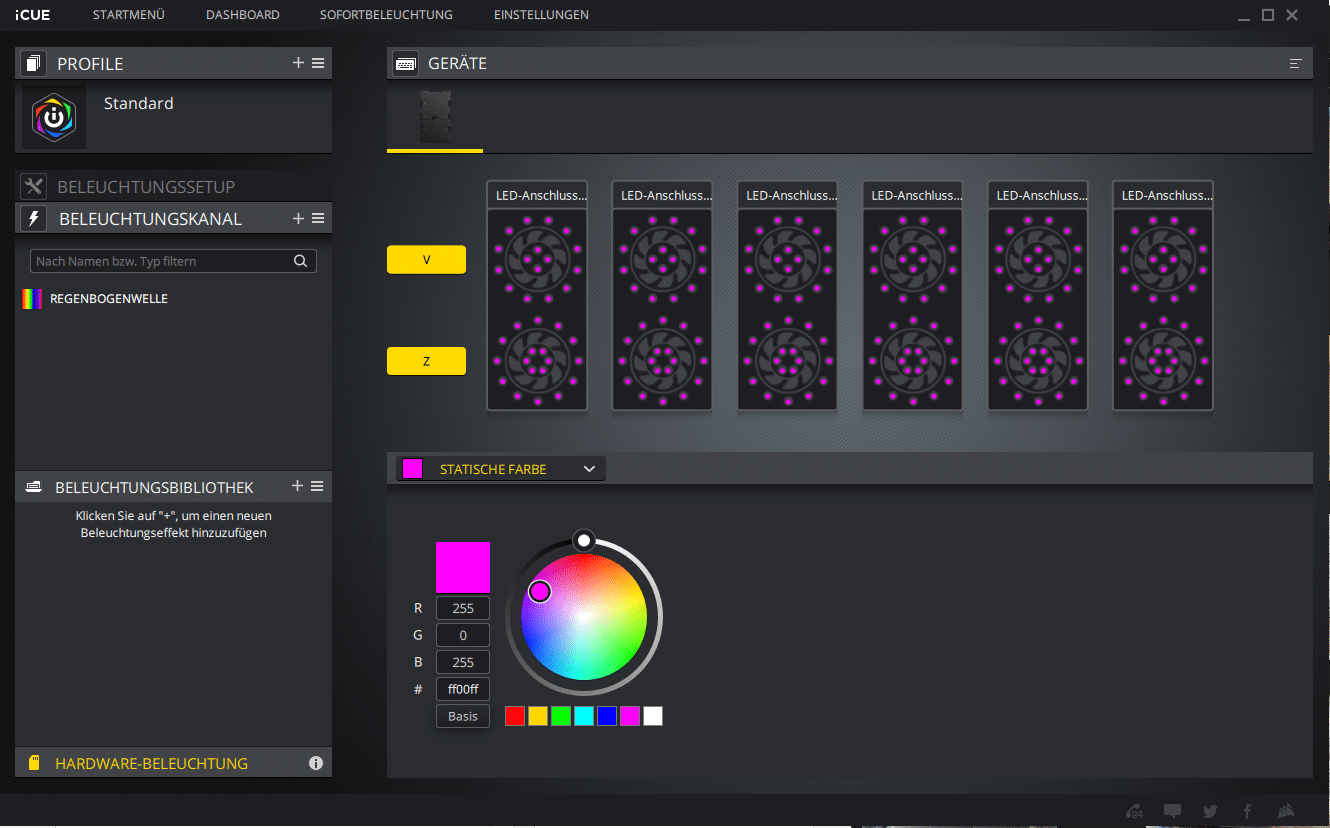Click the Twitter icon in bottom bar
Image resolution: width=1330 pixels, height=828 pixels.
1210,811
